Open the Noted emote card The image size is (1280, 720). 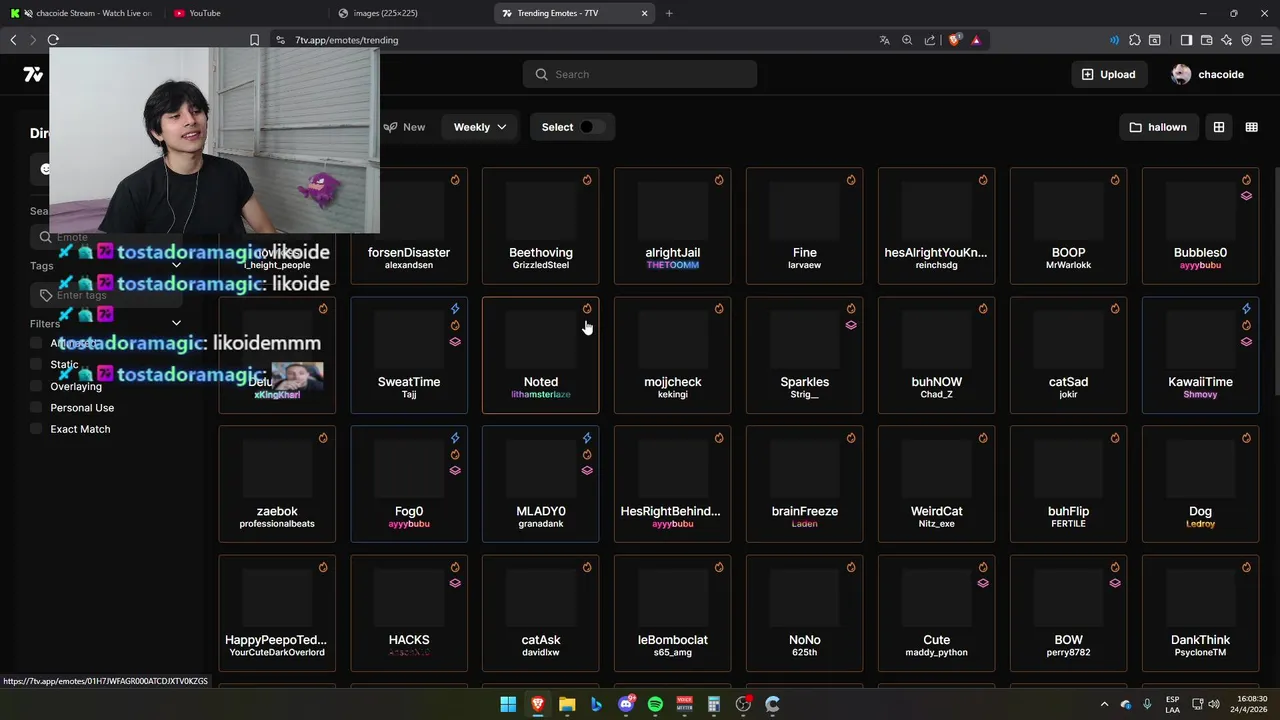coord(541,355)
